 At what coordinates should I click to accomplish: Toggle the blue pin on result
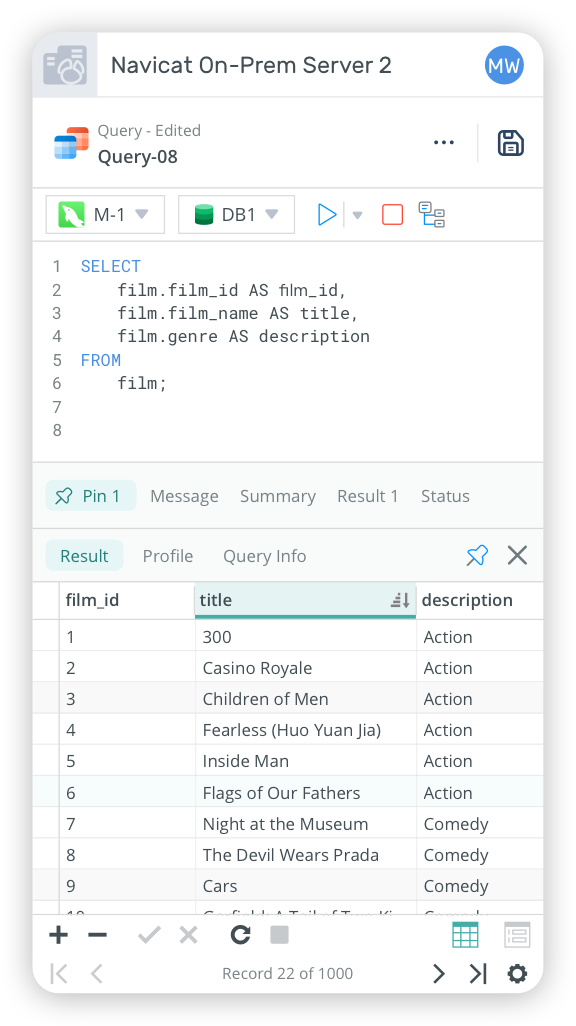pos(477,556)
